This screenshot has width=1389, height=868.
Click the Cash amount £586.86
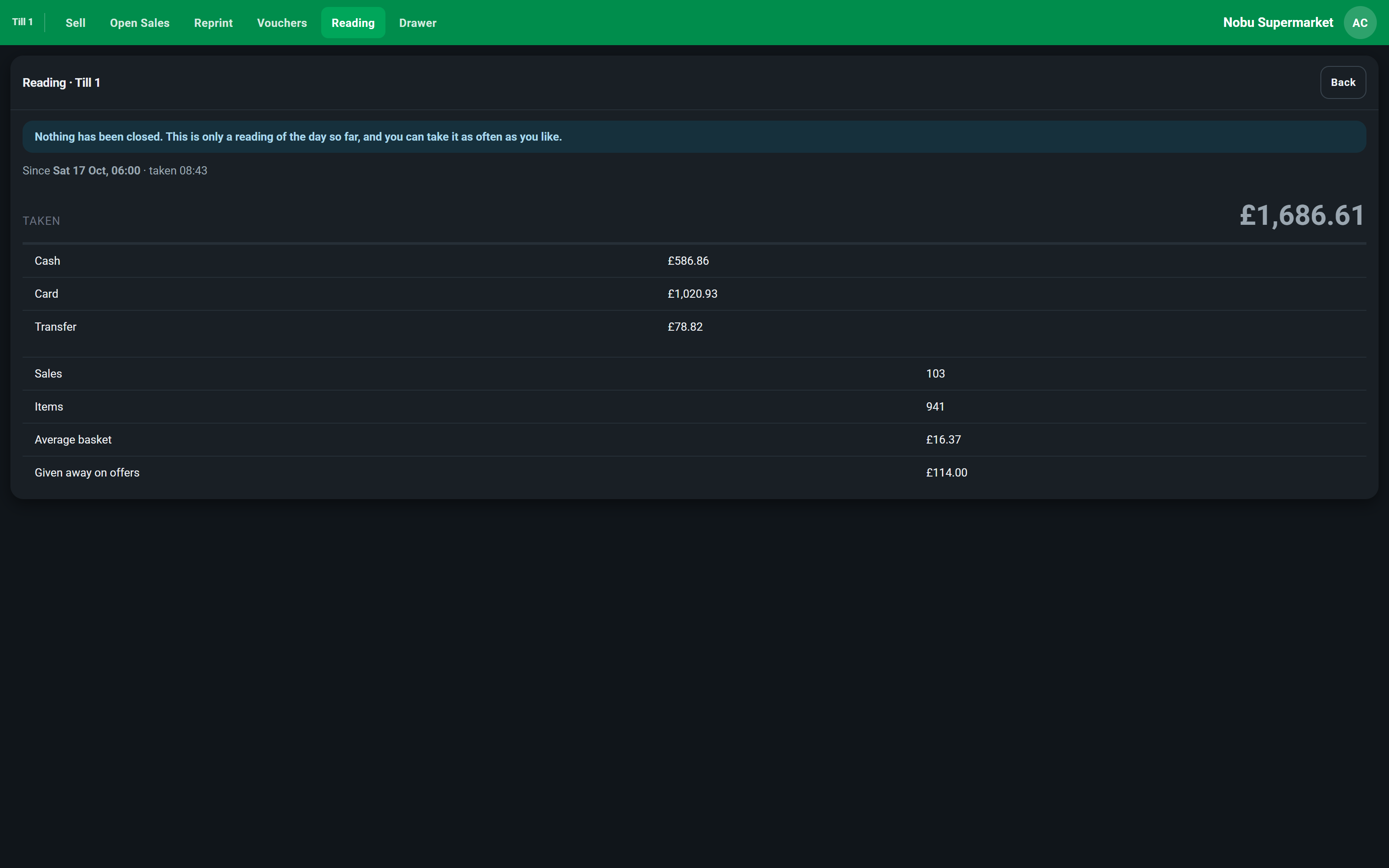point(688,261)
